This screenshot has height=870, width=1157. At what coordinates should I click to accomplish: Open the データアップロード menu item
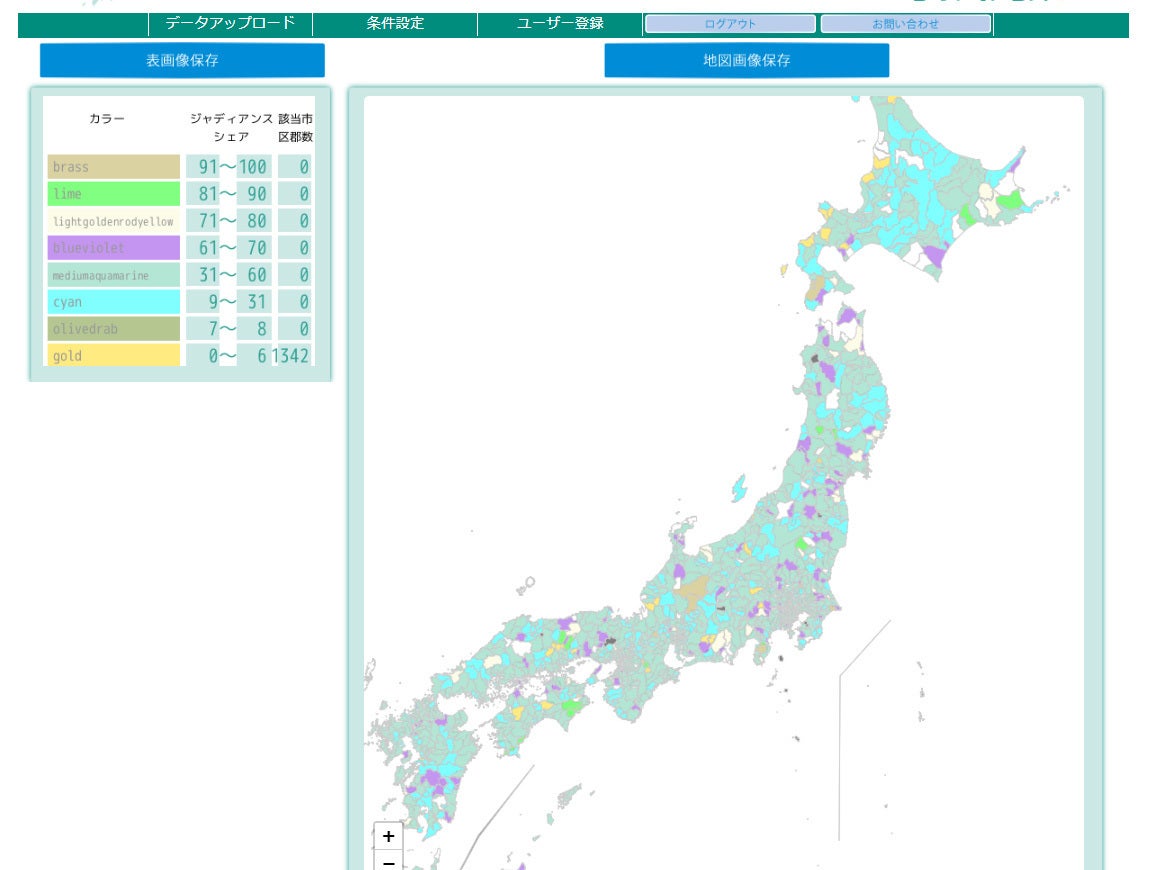pos(230,24)
